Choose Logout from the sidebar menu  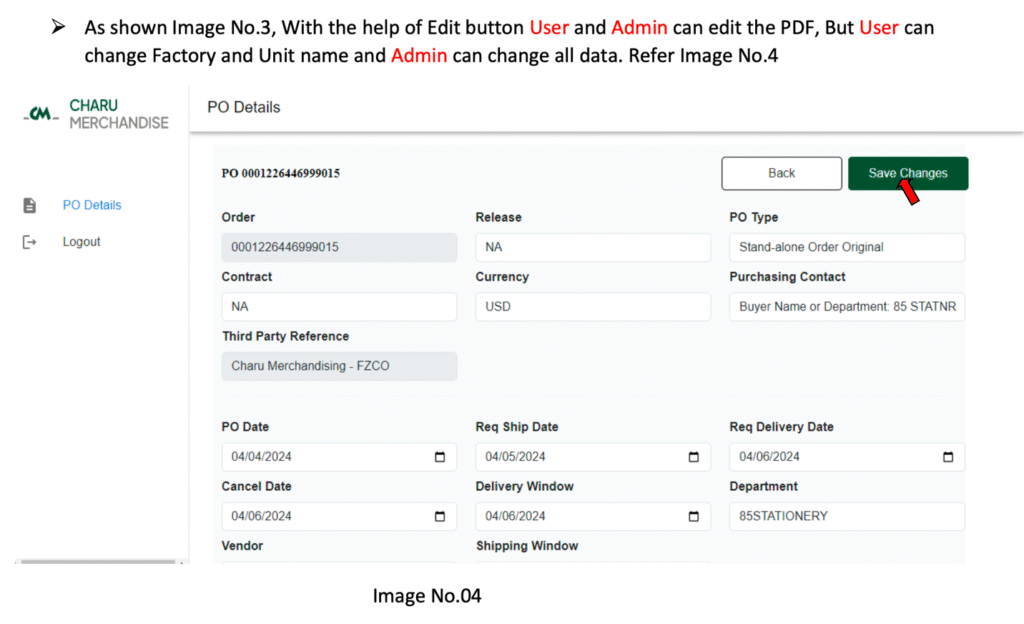click(x=81, y=242)
